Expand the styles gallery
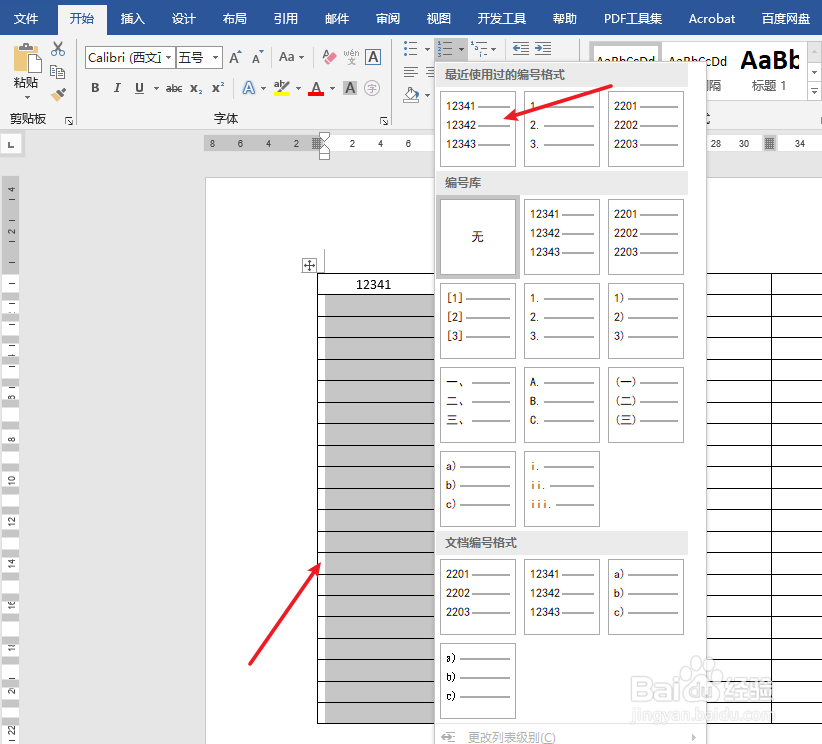The height and width of the screenshot is (744, 822). point(814,91)
